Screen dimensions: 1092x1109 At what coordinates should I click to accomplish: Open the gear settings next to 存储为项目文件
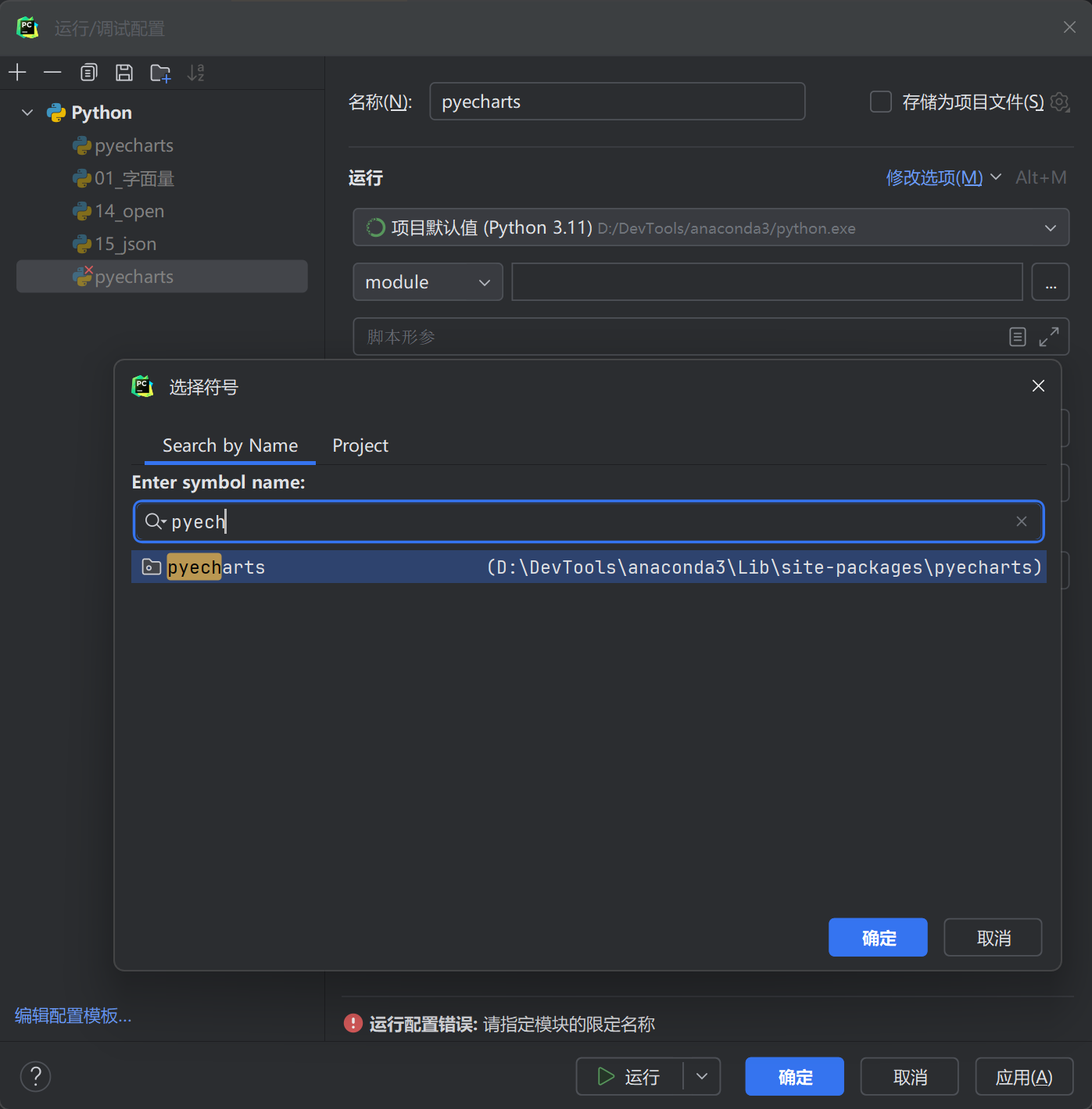pos(1060,102)
